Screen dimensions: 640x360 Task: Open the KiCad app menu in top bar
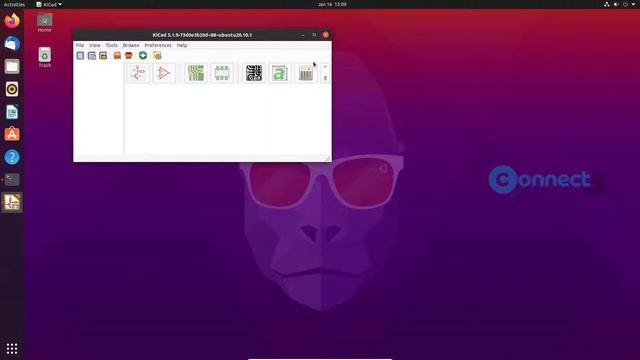pos(49,4)
